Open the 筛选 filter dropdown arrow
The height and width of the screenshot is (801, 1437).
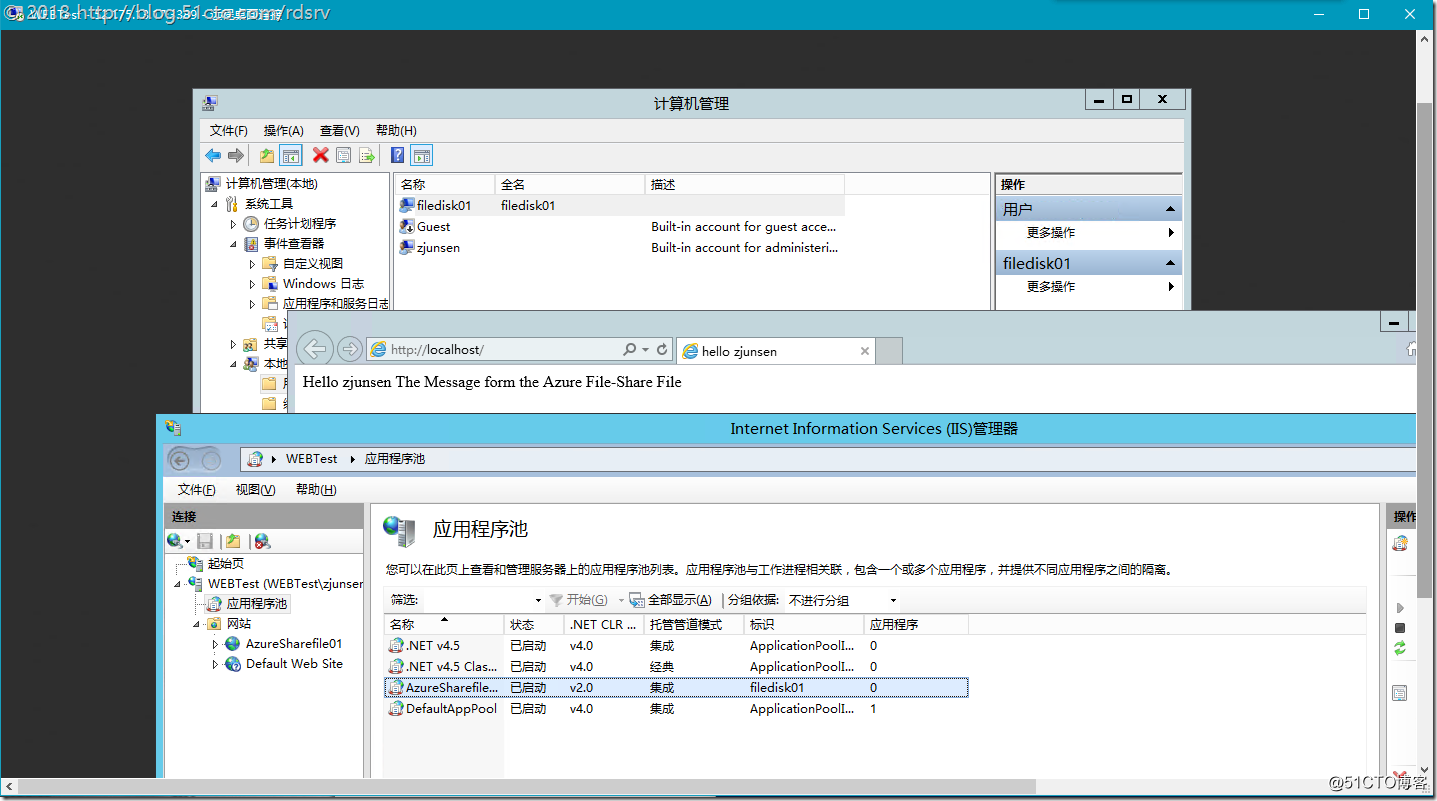pos(538,600)
